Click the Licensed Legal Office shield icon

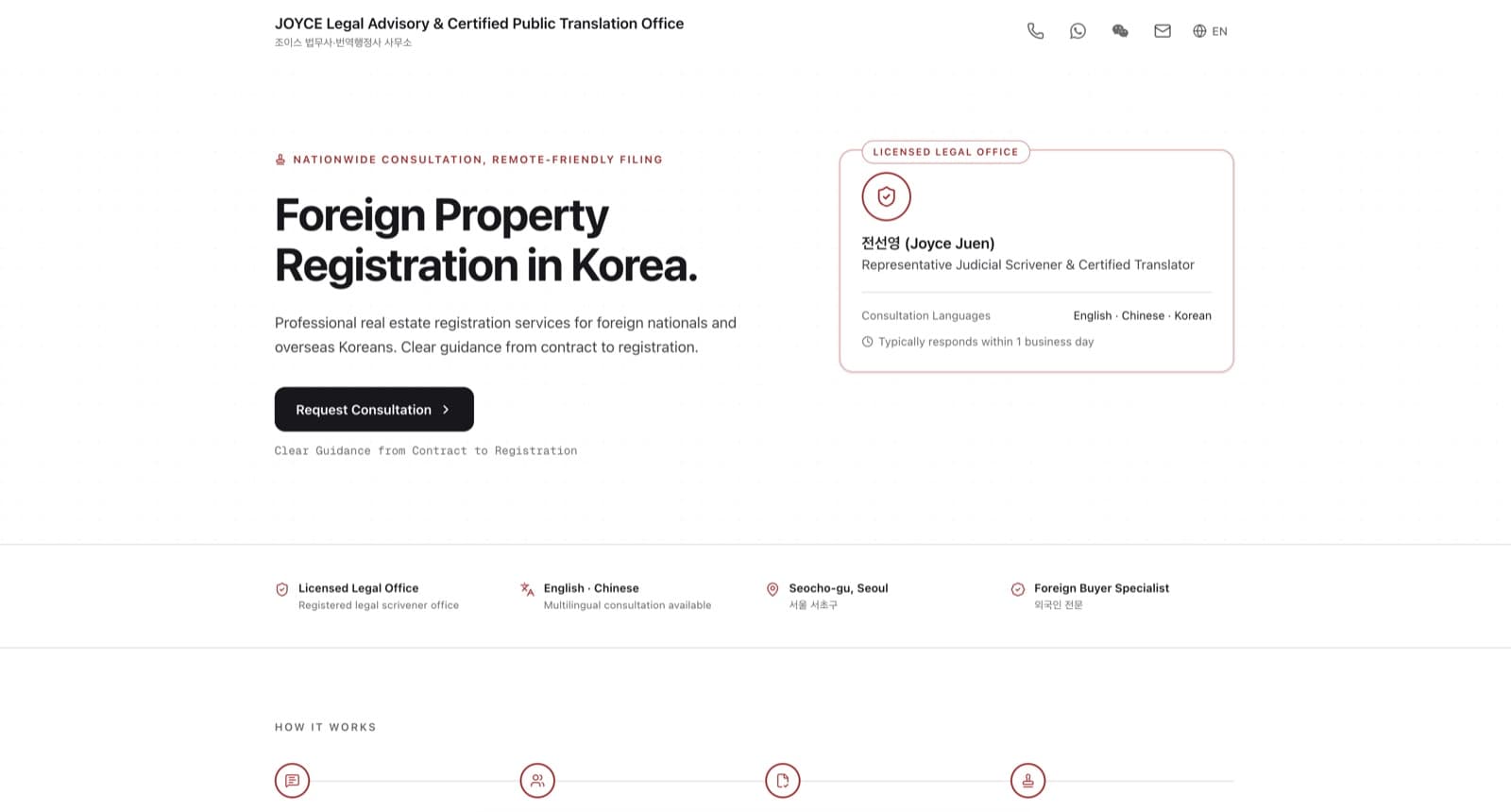281,589
